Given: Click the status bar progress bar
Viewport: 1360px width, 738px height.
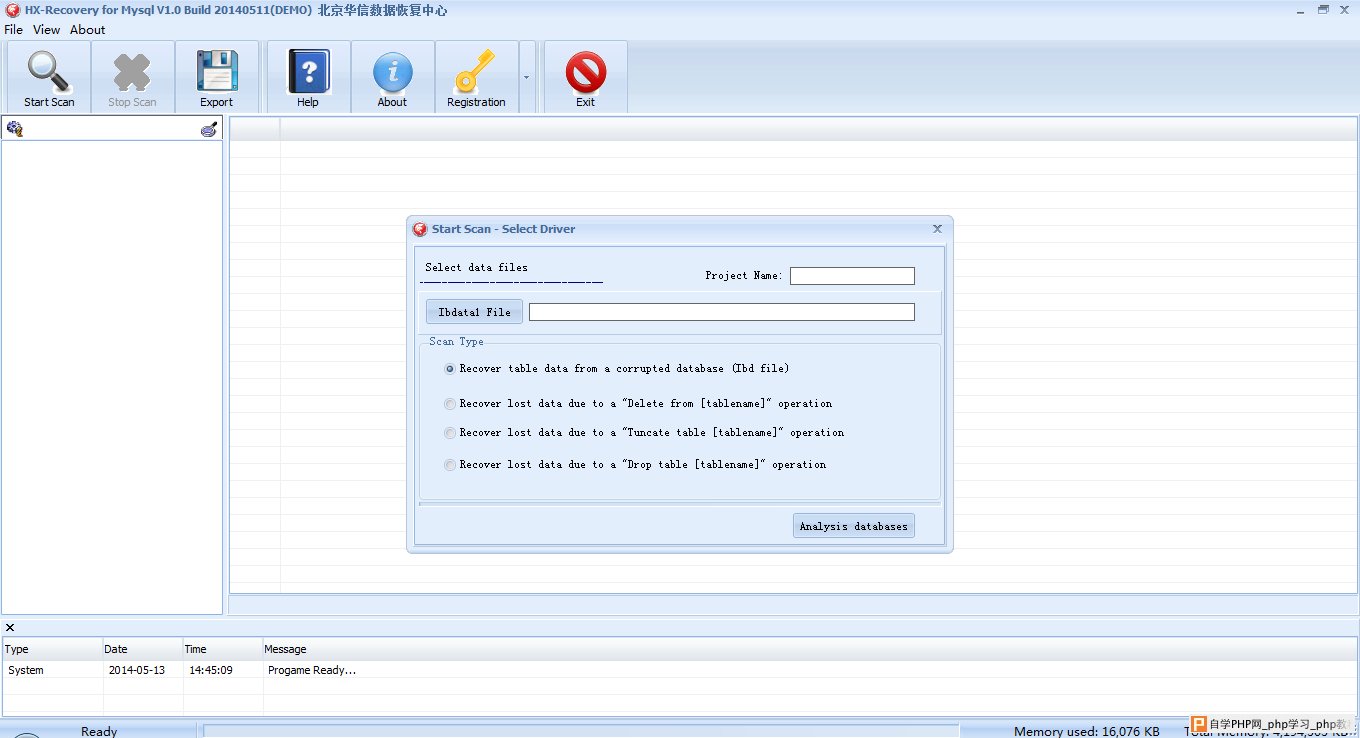Looking at the screenshot, I should [x=581, y=731].
